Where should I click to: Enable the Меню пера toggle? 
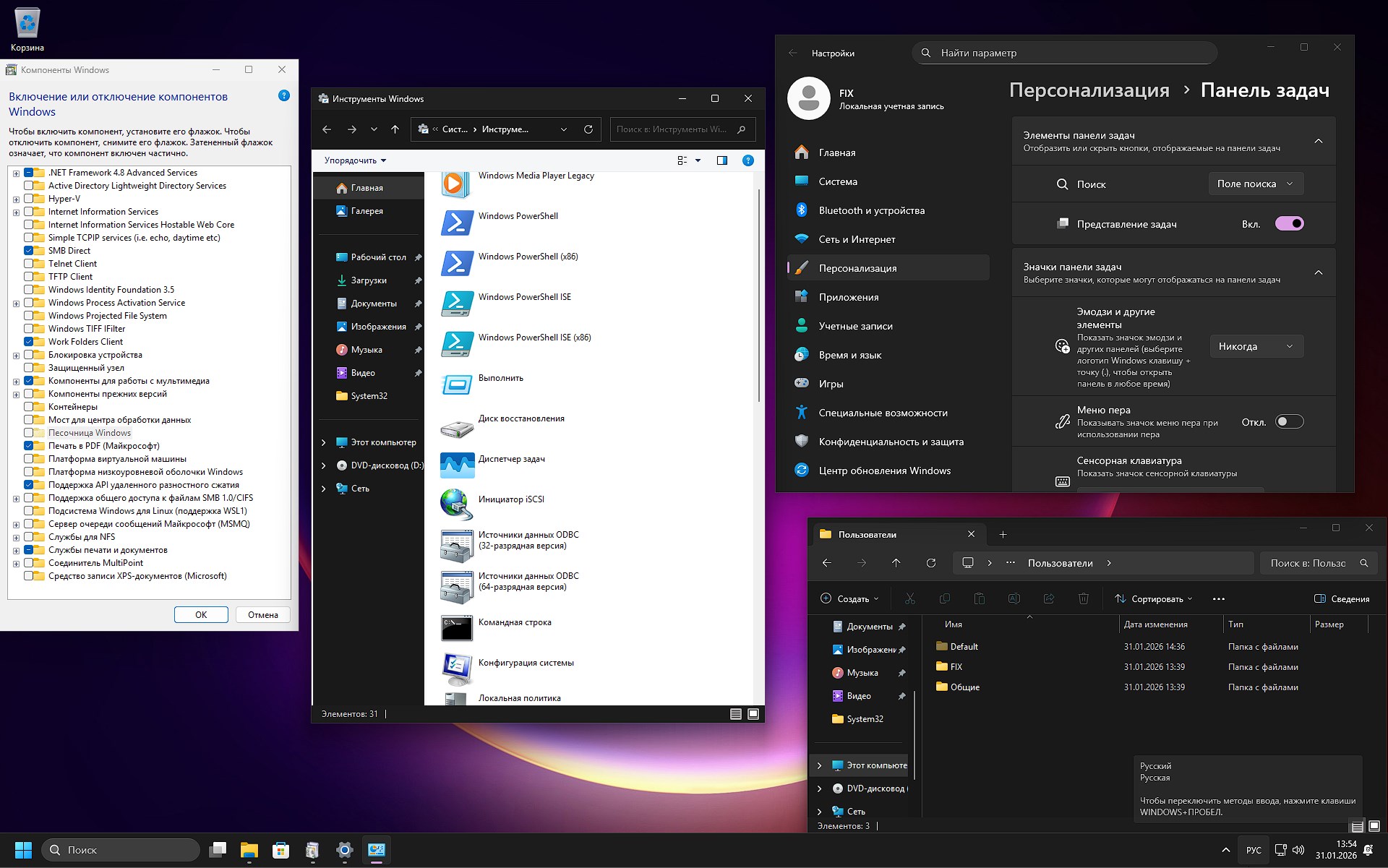click(1288, 421)
